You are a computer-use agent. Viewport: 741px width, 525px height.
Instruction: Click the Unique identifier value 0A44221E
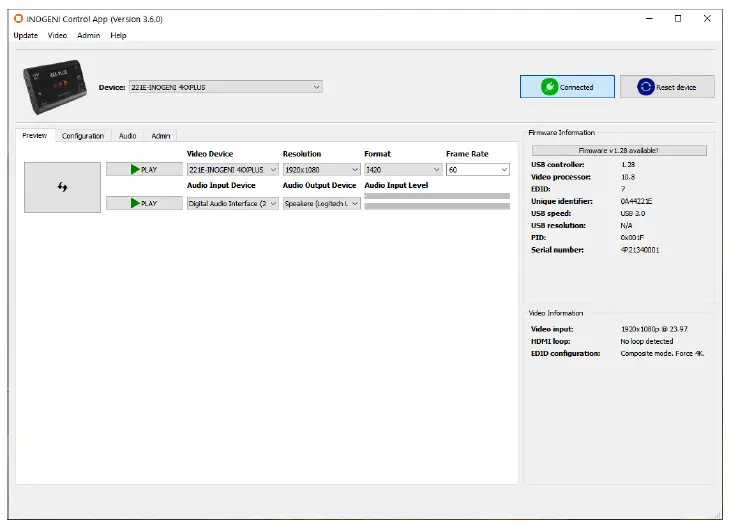point(636,201)
